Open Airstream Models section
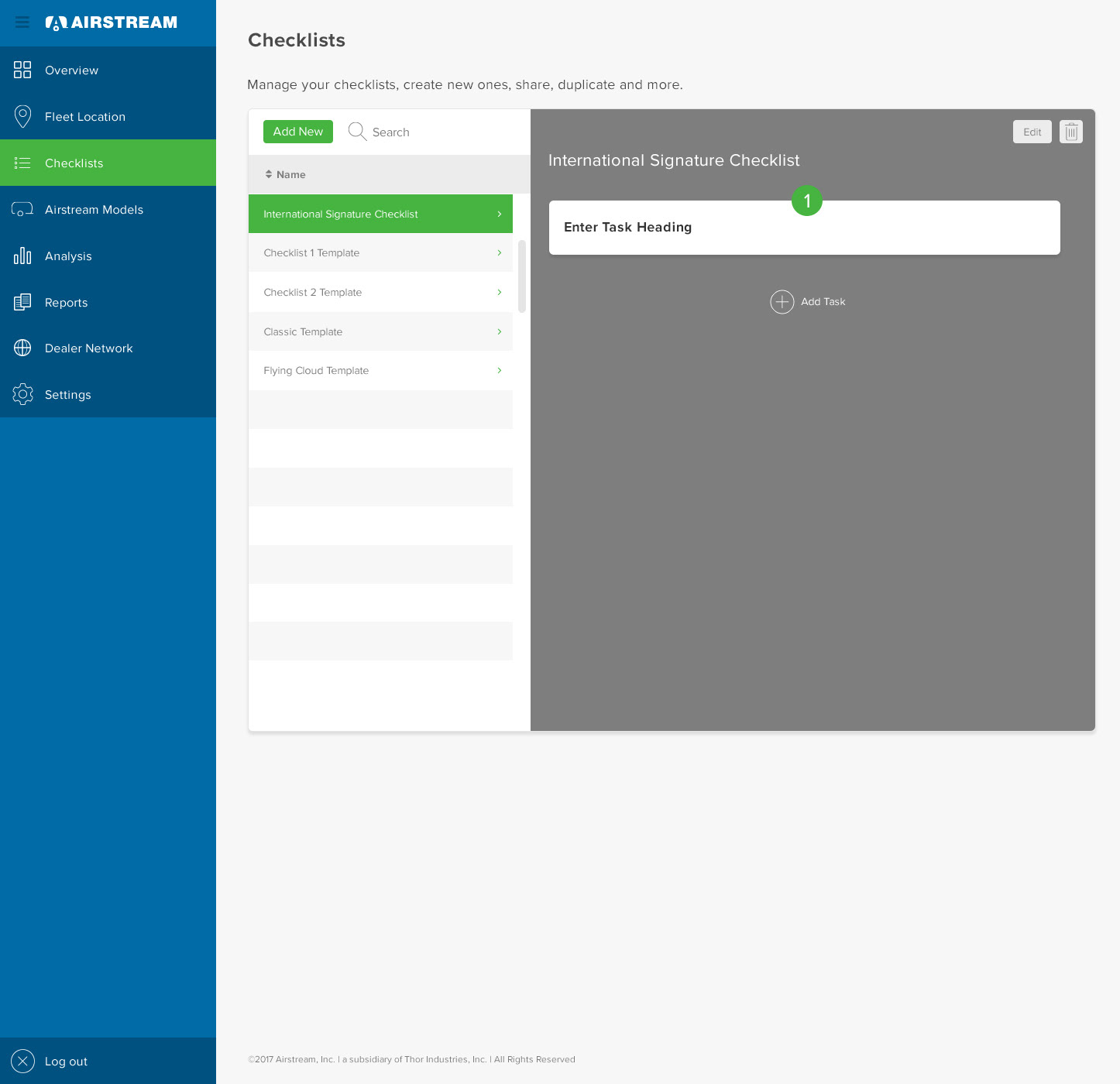Screen dimensions: 1120x1084 point(108,209)
